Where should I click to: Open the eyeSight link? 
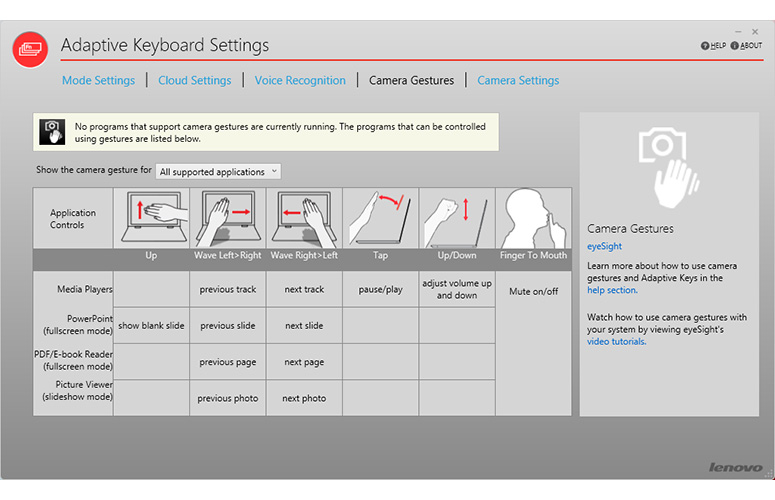coord(604,246)
